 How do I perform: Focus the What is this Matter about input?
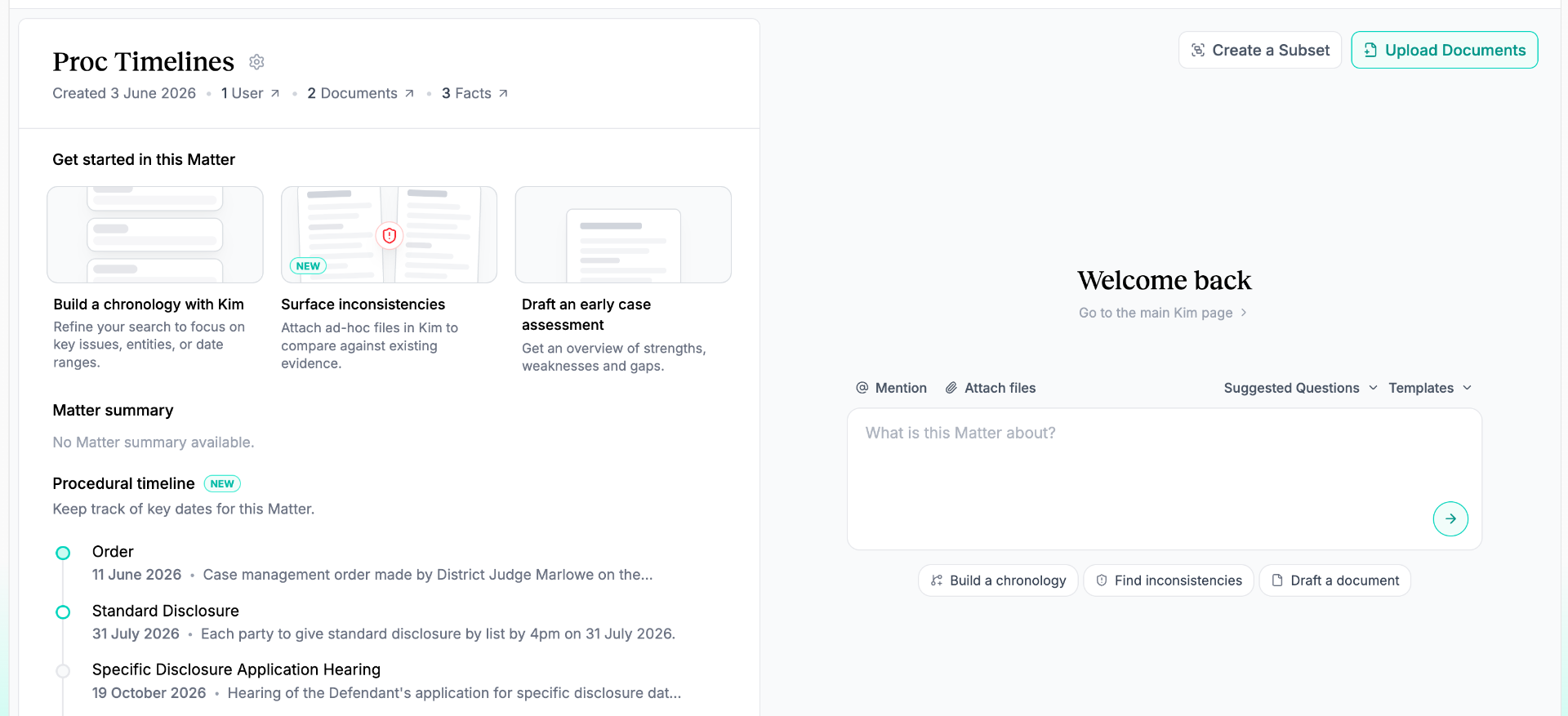1165,479
